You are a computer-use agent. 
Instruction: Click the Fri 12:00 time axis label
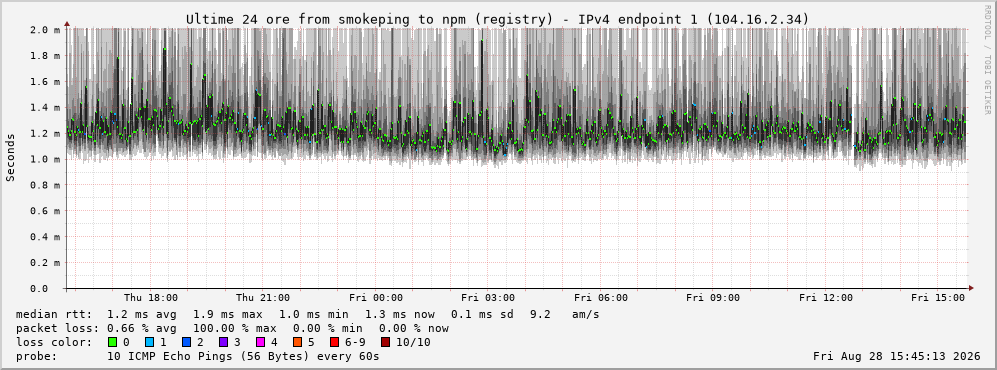click(826, 298)
